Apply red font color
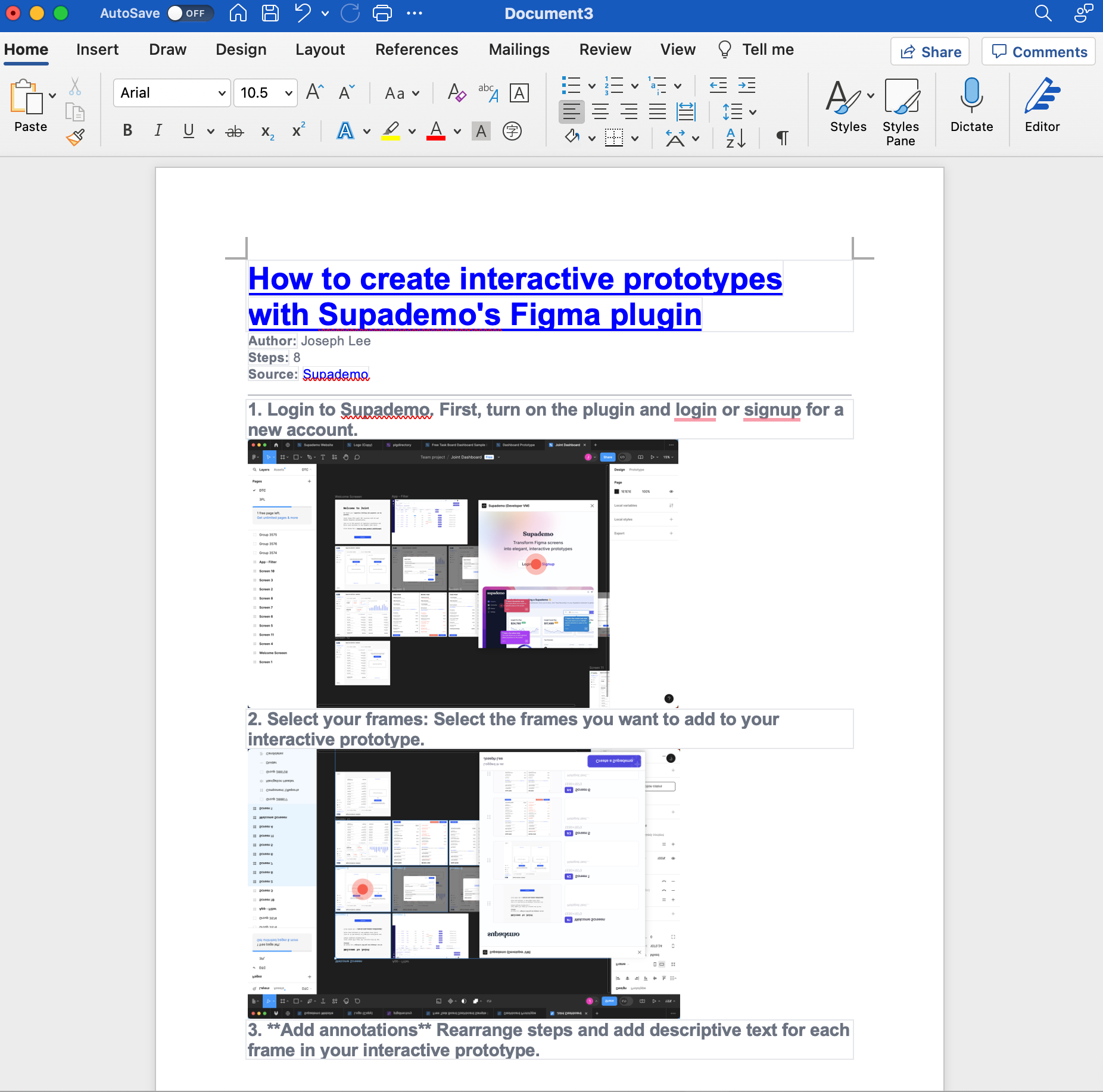The image size is (1103, 1092). click(x=436, y=130)
